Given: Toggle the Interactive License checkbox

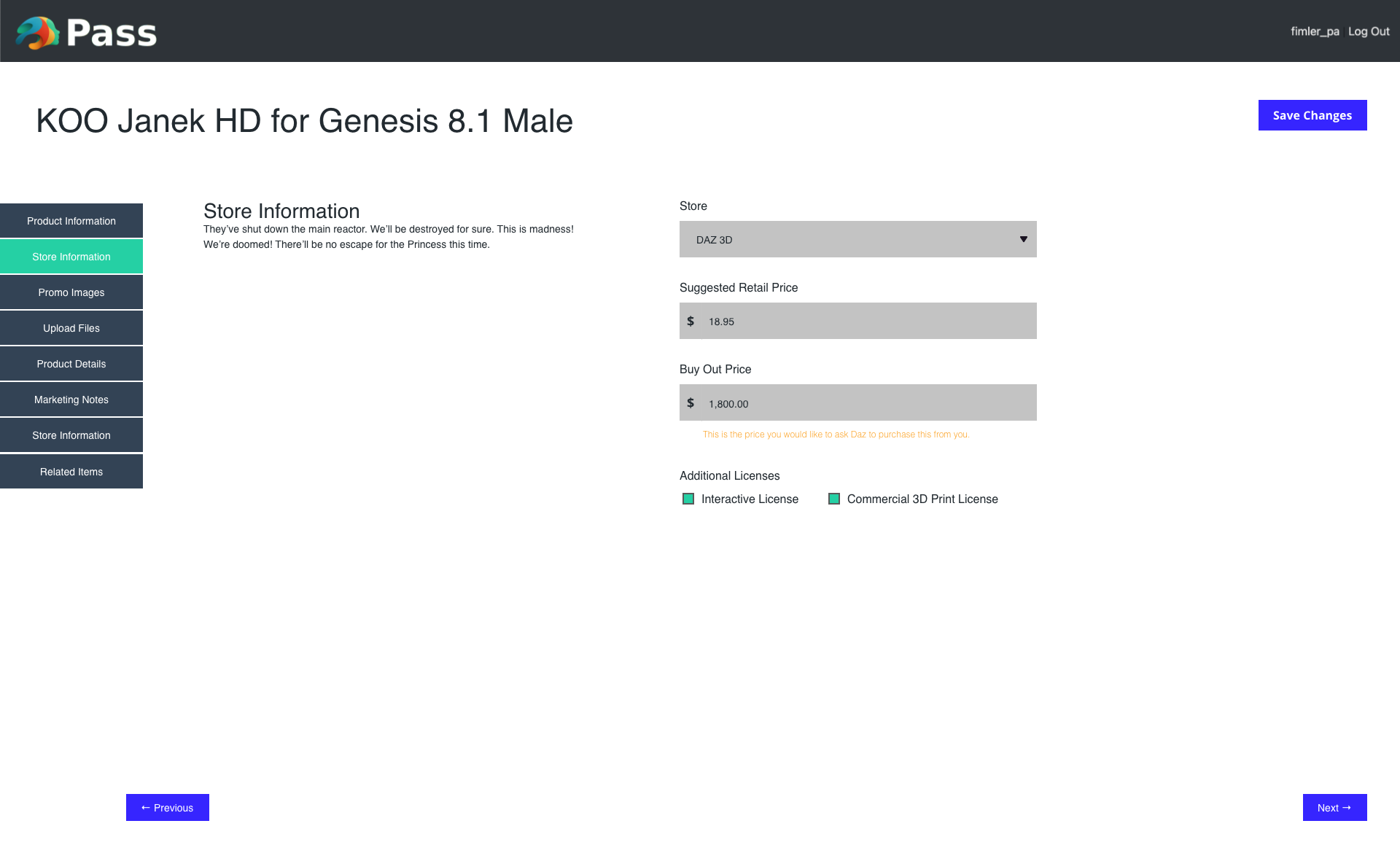Looking at the screenshot, I should tap(688, 499).
